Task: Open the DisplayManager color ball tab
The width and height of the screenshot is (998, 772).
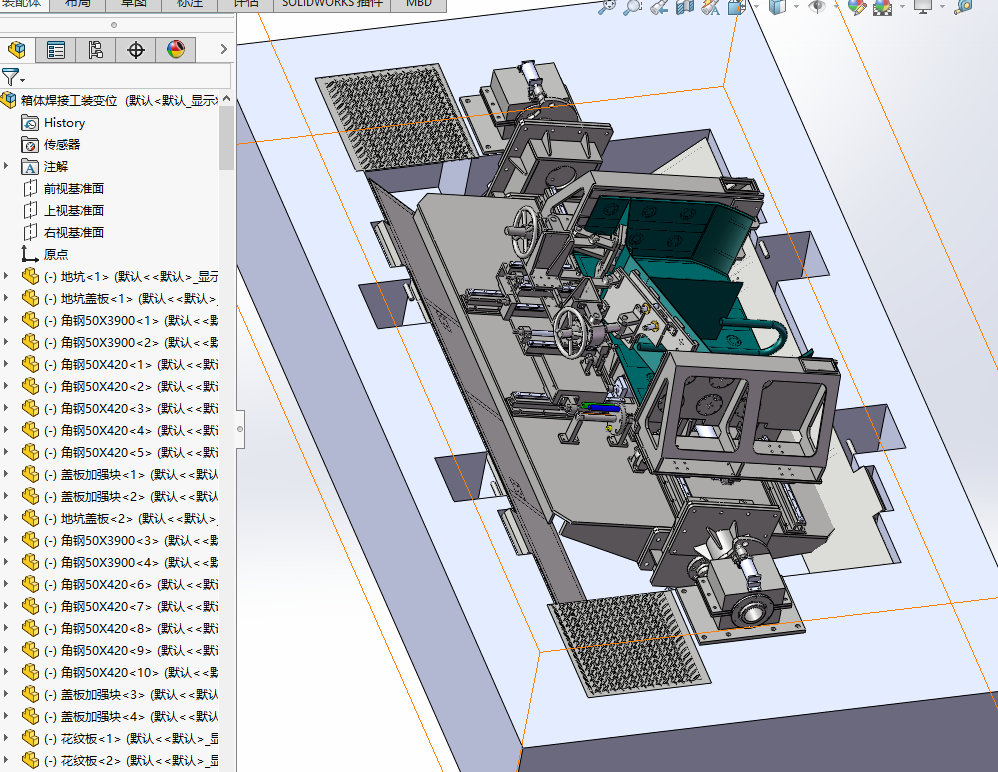Action: tap(175, 50)
